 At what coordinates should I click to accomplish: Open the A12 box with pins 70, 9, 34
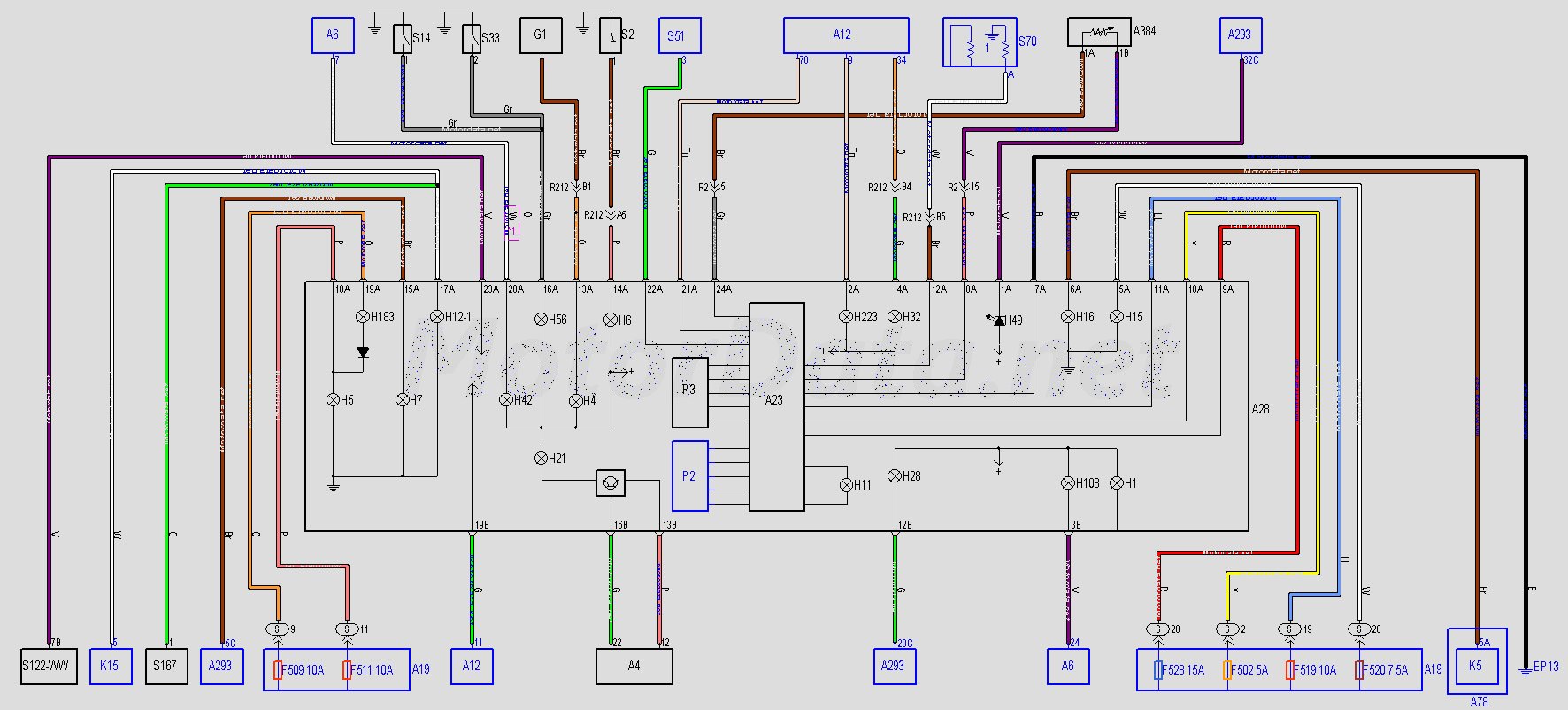pyautogui.click(x=845, y=35)
